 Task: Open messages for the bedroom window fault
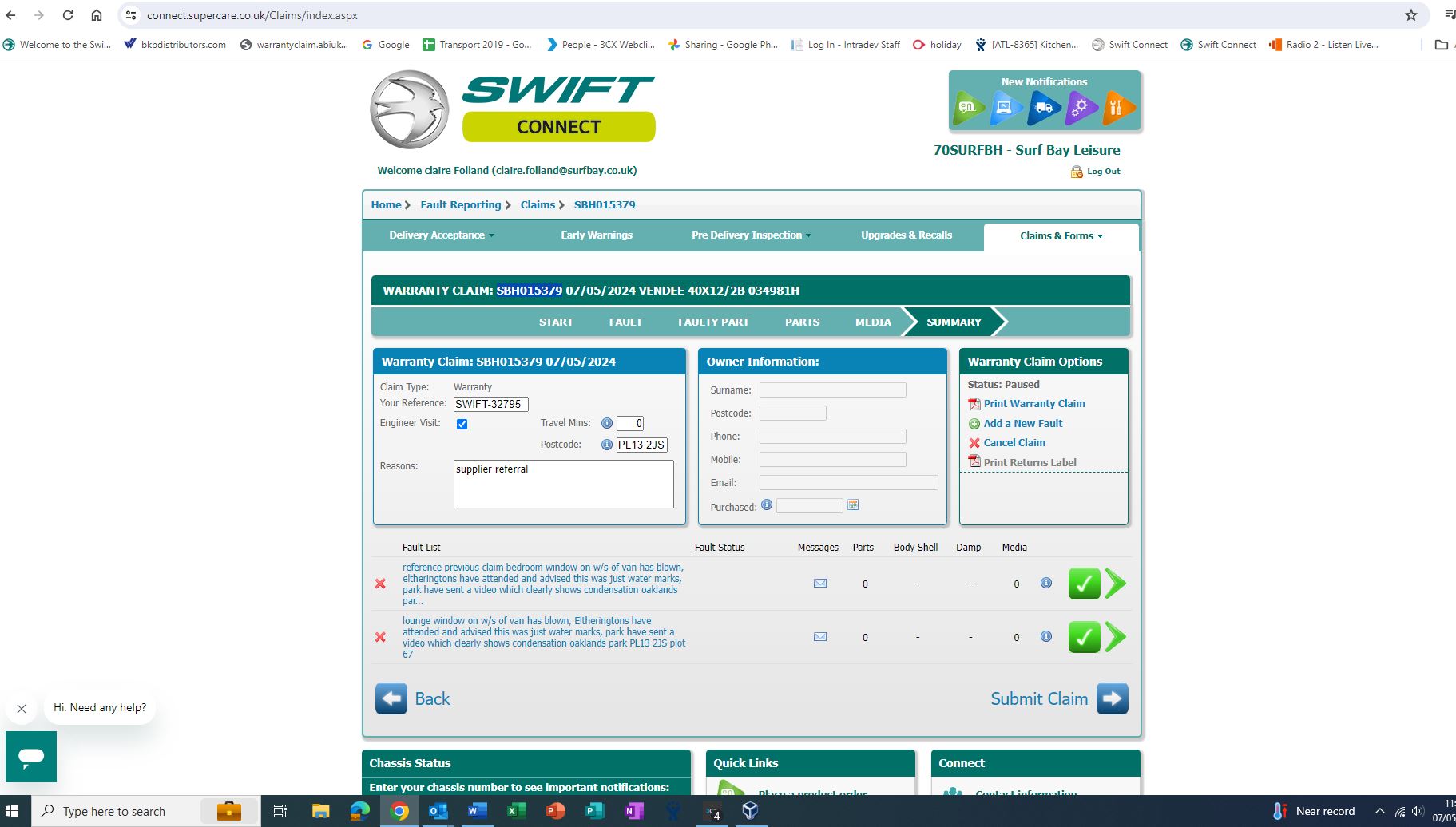pyautogui.click(x=820, y=584)
